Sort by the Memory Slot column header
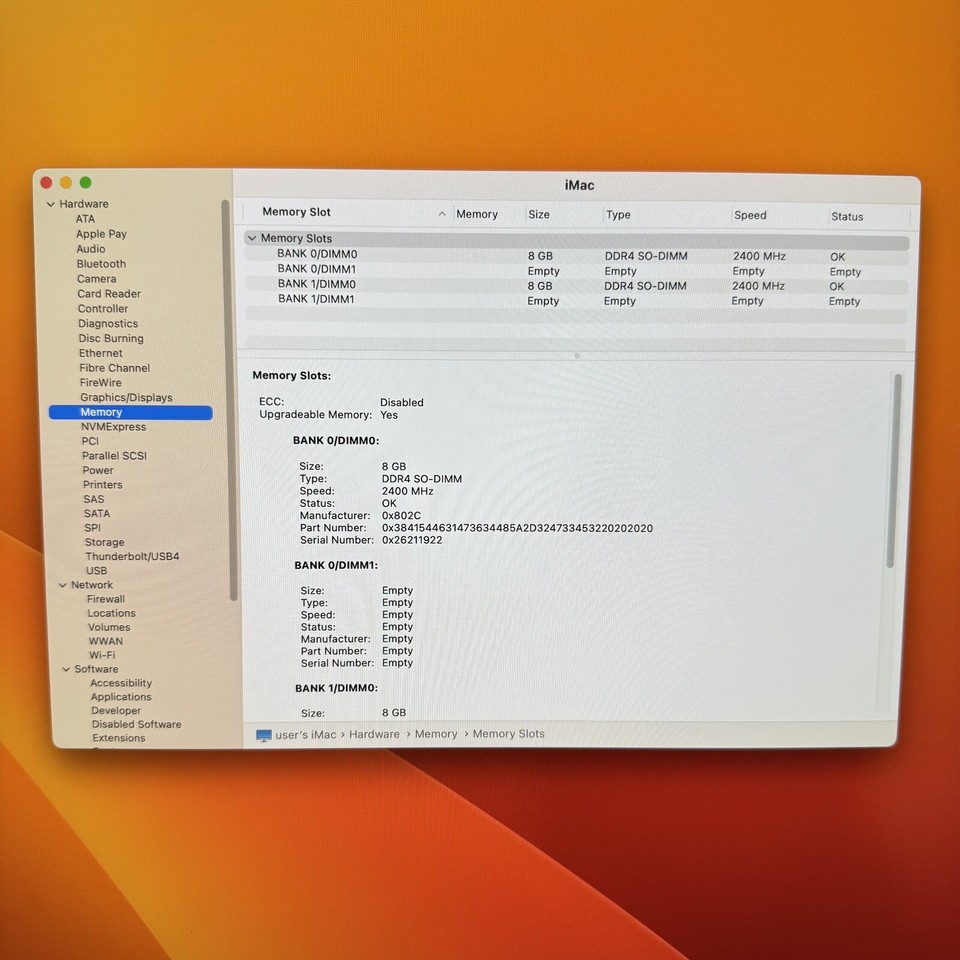960x960 pixels. (297, 212)
